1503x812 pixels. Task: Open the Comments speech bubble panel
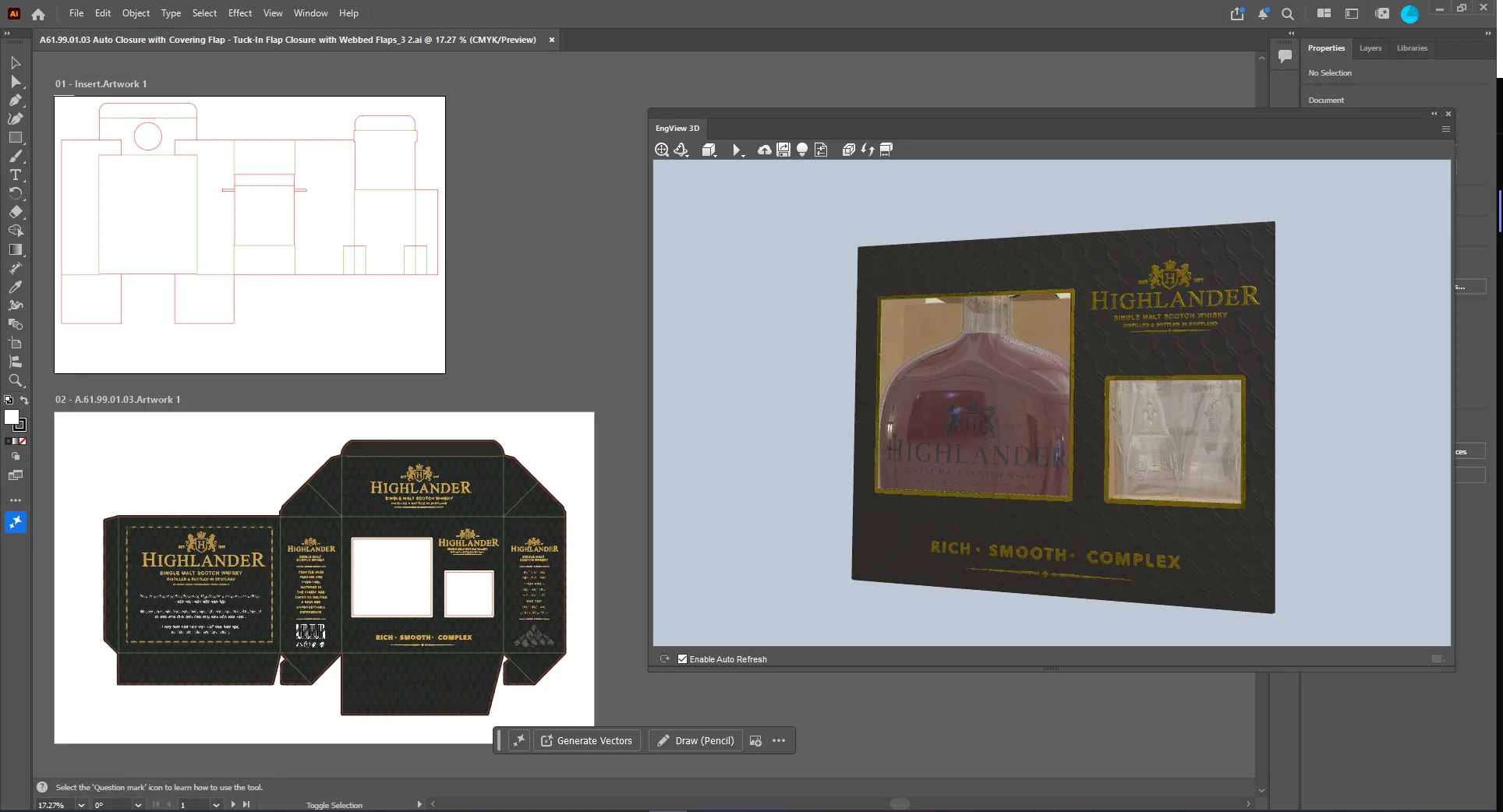pyautogui.click(x=1285, y=56)
